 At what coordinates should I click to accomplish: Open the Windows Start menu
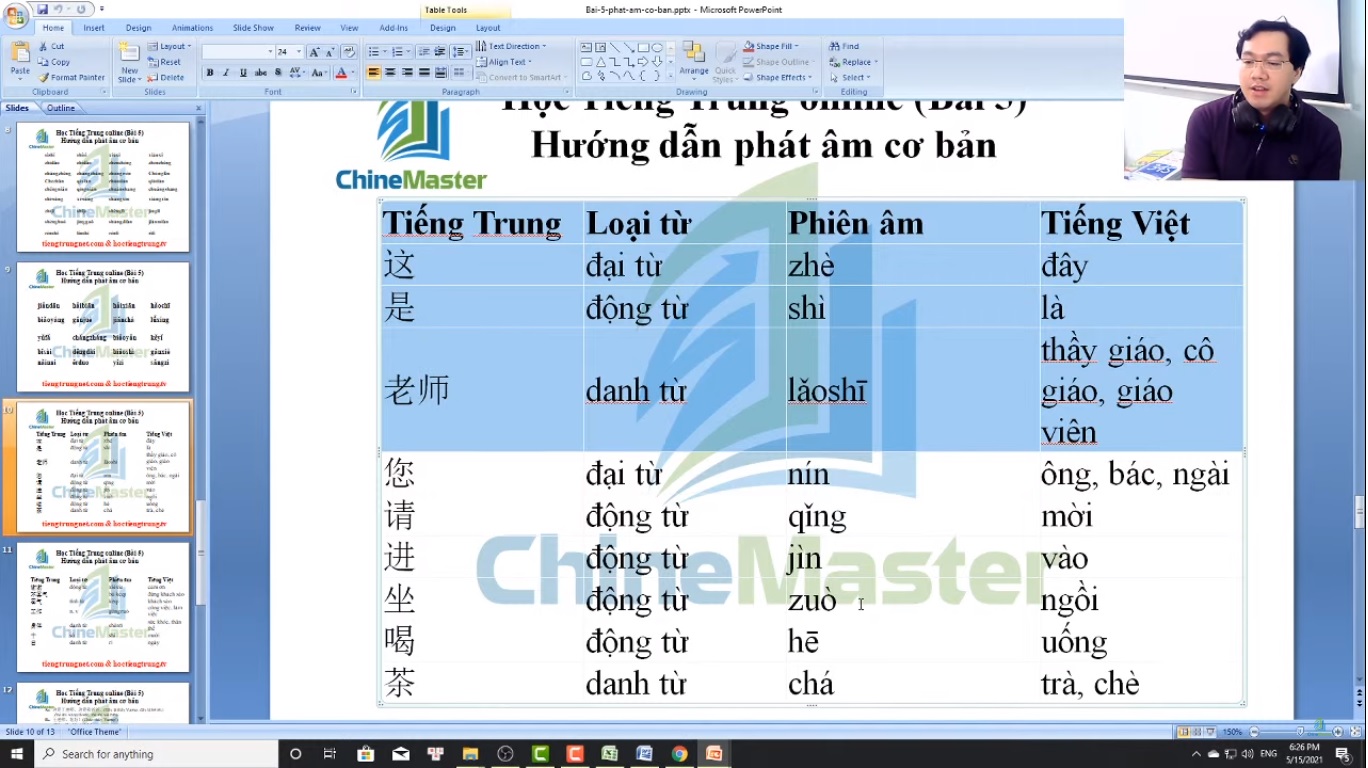[x=17, y=754]
